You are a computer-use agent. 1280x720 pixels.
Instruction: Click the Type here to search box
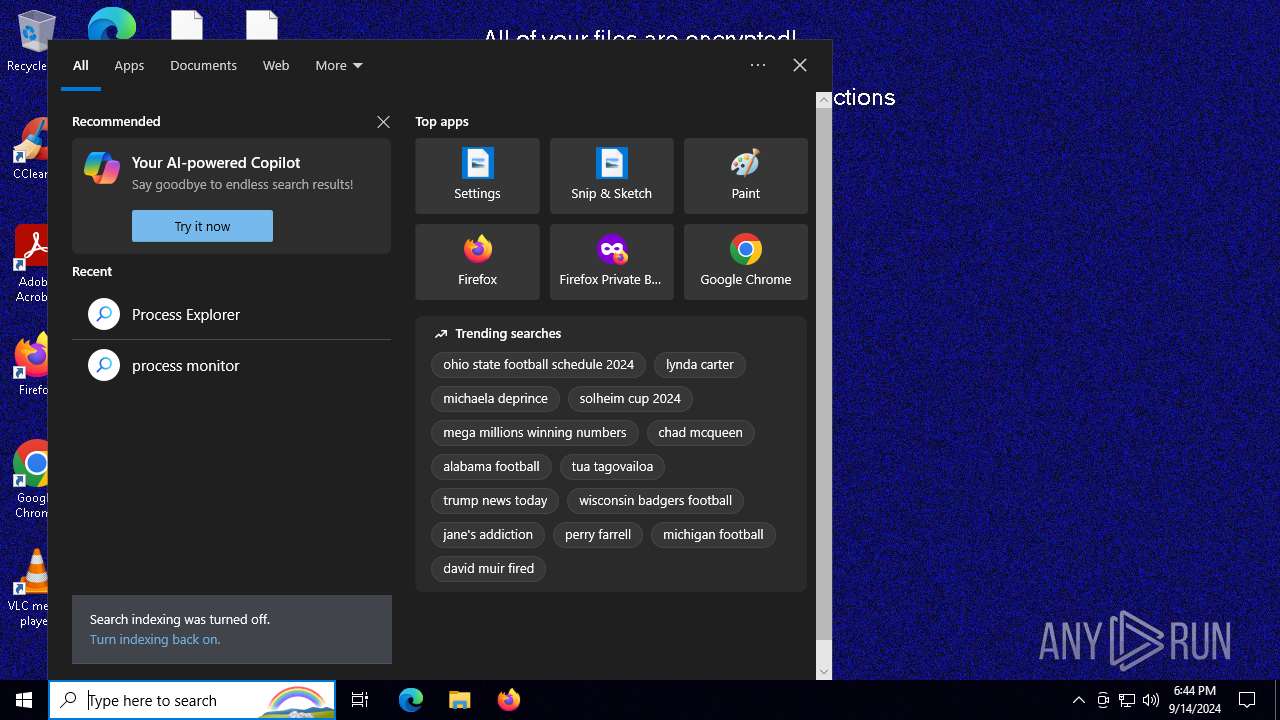[x=192, y=700]
